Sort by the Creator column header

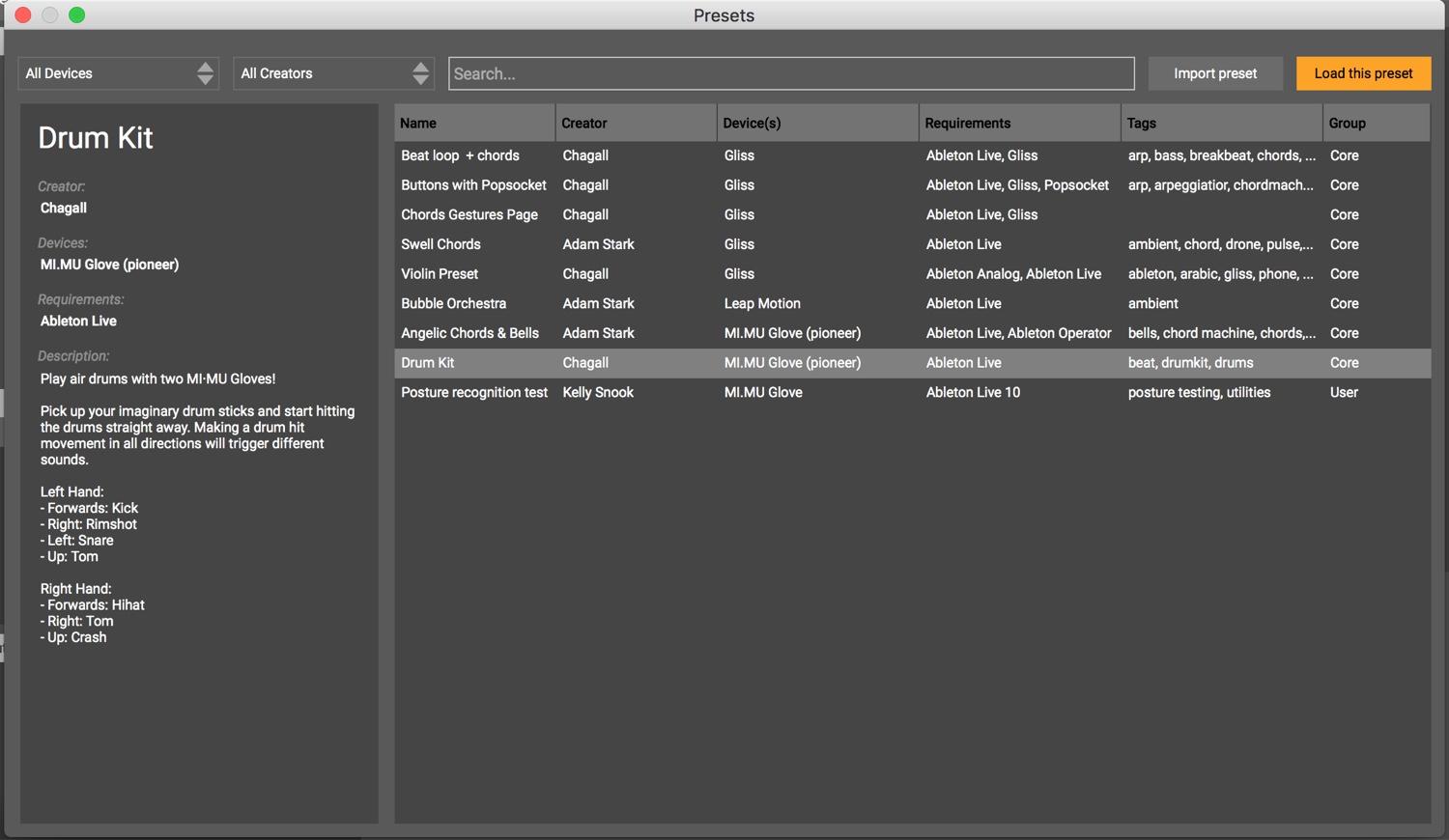pyautogui.click(x=636, y=123)
